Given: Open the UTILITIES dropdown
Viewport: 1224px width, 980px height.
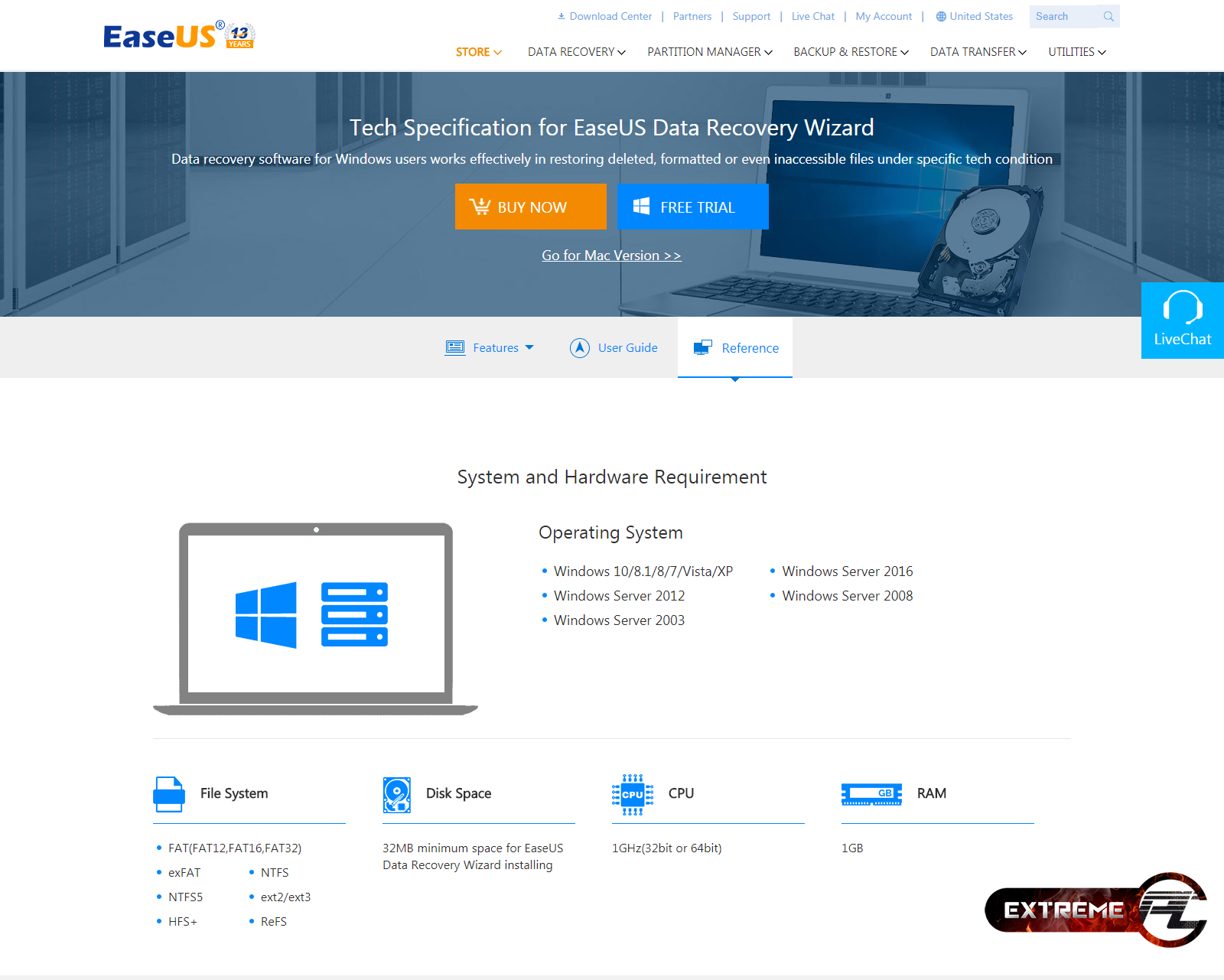Looking at the screenshot, I should coord(1077,52).
